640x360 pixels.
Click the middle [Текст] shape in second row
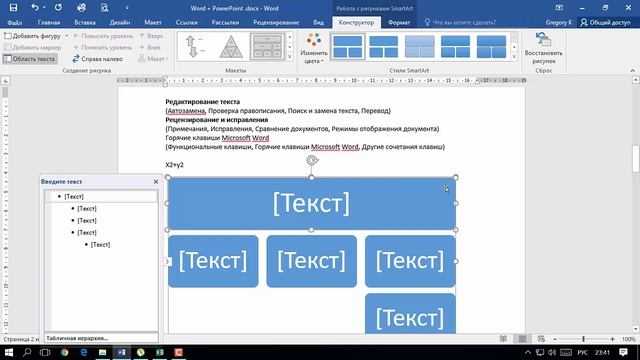[311, 261]
